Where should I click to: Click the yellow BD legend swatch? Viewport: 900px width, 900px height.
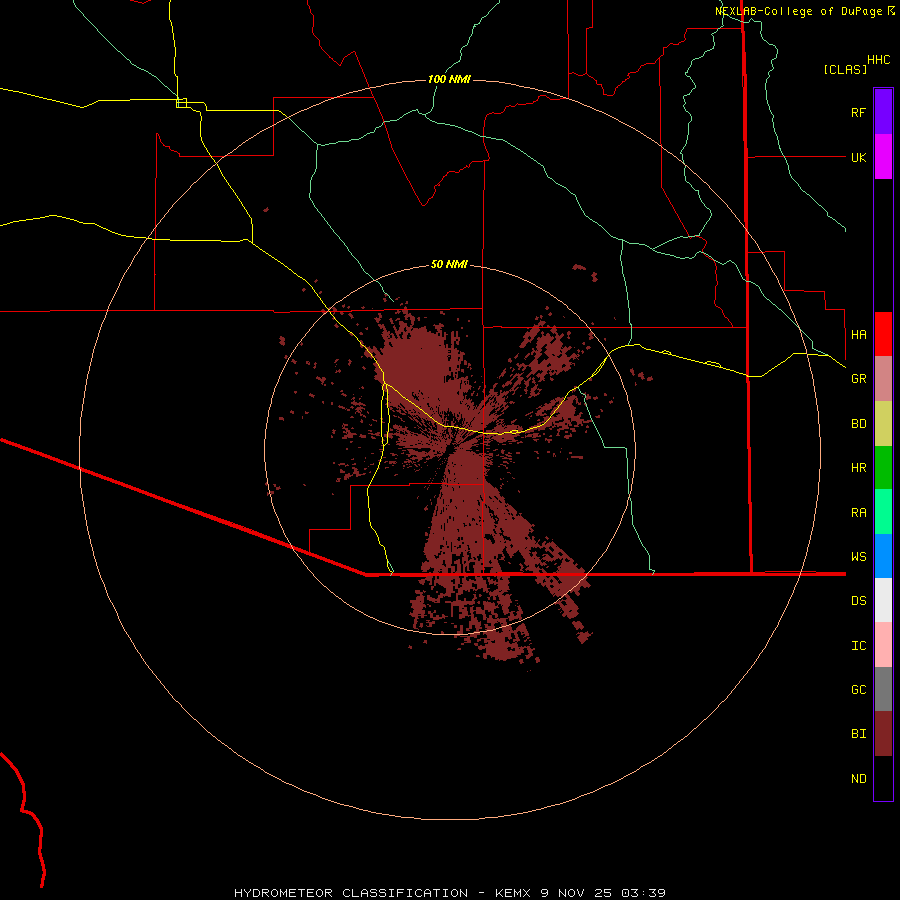point(883,424)
